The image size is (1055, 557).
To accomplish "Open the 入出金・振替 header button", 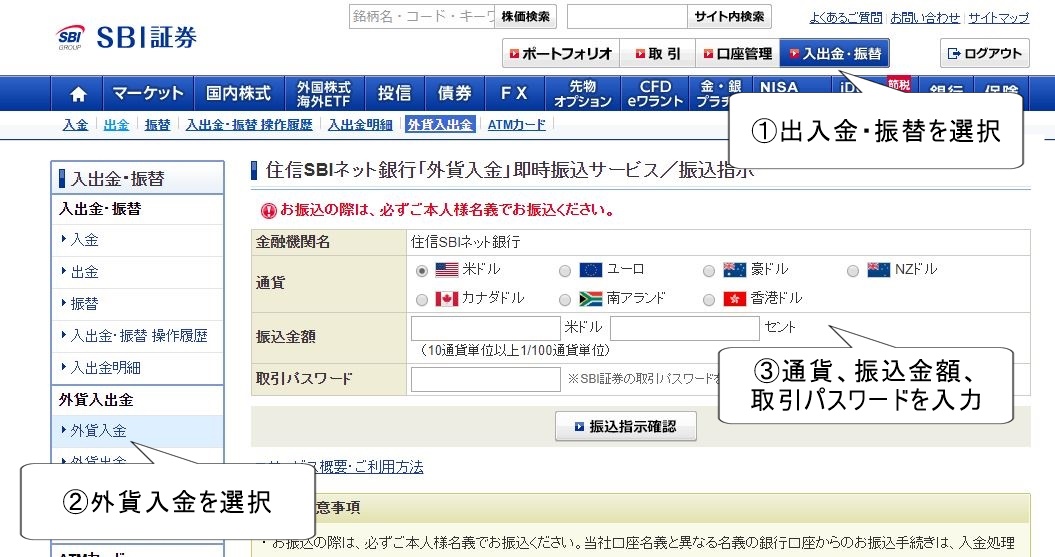I will pos(834,54).
